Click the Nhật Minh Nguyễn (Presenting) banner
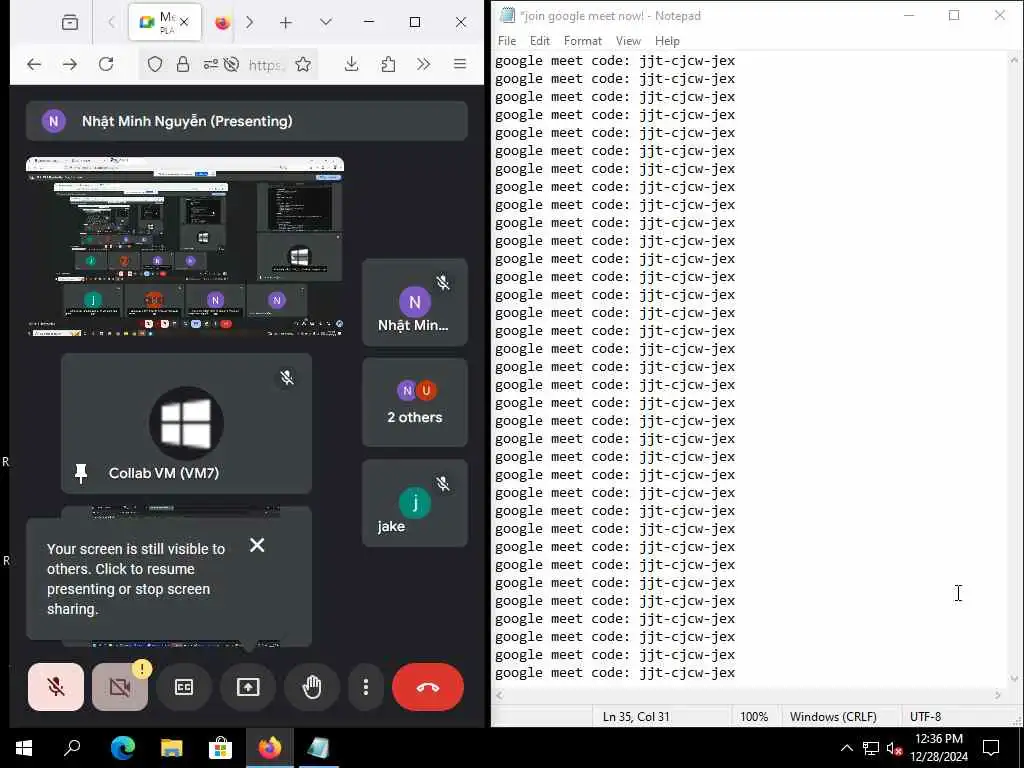Screen dimensions: 1024x768 pos(247,121)
